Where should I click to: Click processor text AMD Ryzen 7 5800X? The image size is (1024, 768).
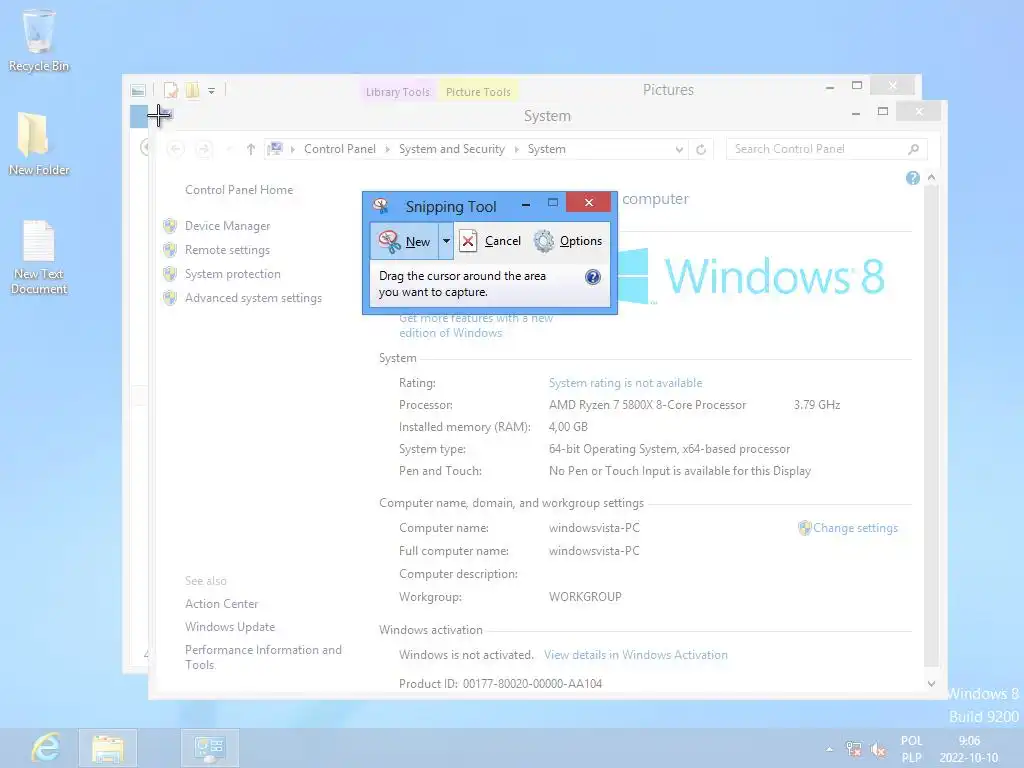pos(647,405)
